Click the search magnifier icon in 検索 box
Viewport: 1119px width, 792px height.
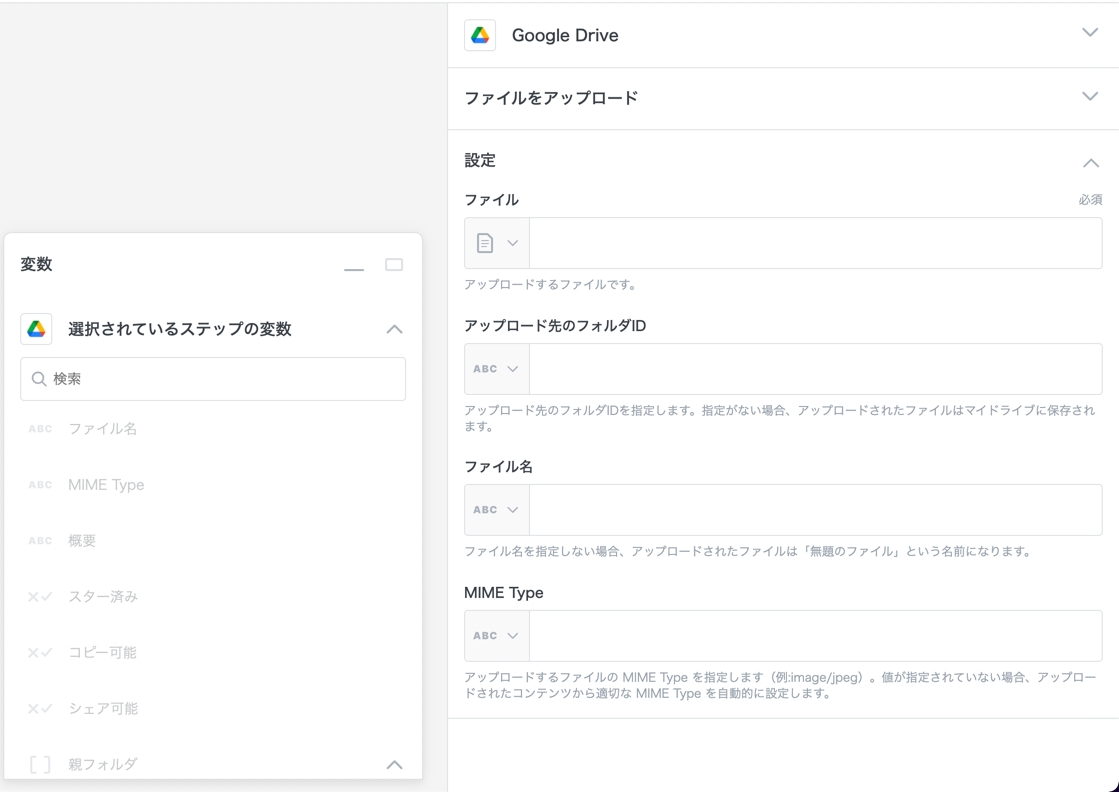tap(39, 379)
